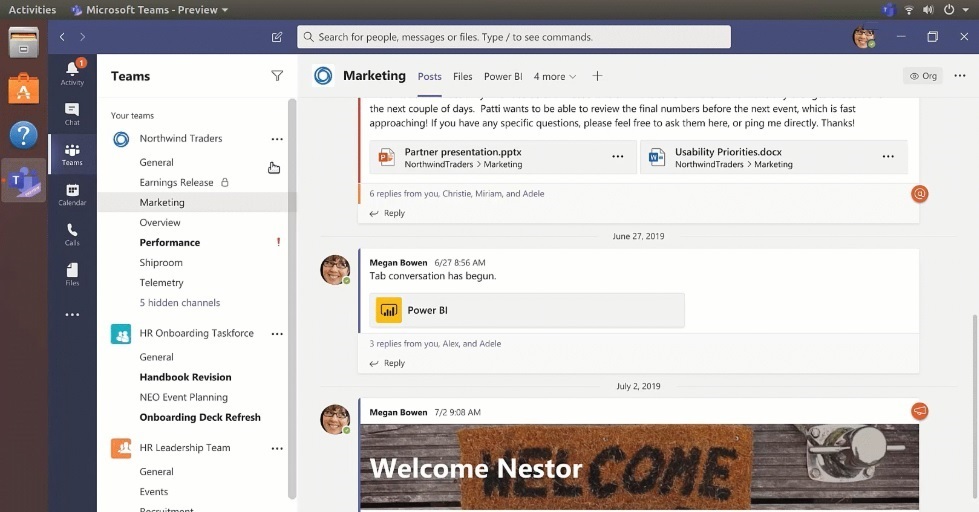The image size is (979, 512).
Task: Click the announcement megaphone icon
Action: tap(920, 411)
